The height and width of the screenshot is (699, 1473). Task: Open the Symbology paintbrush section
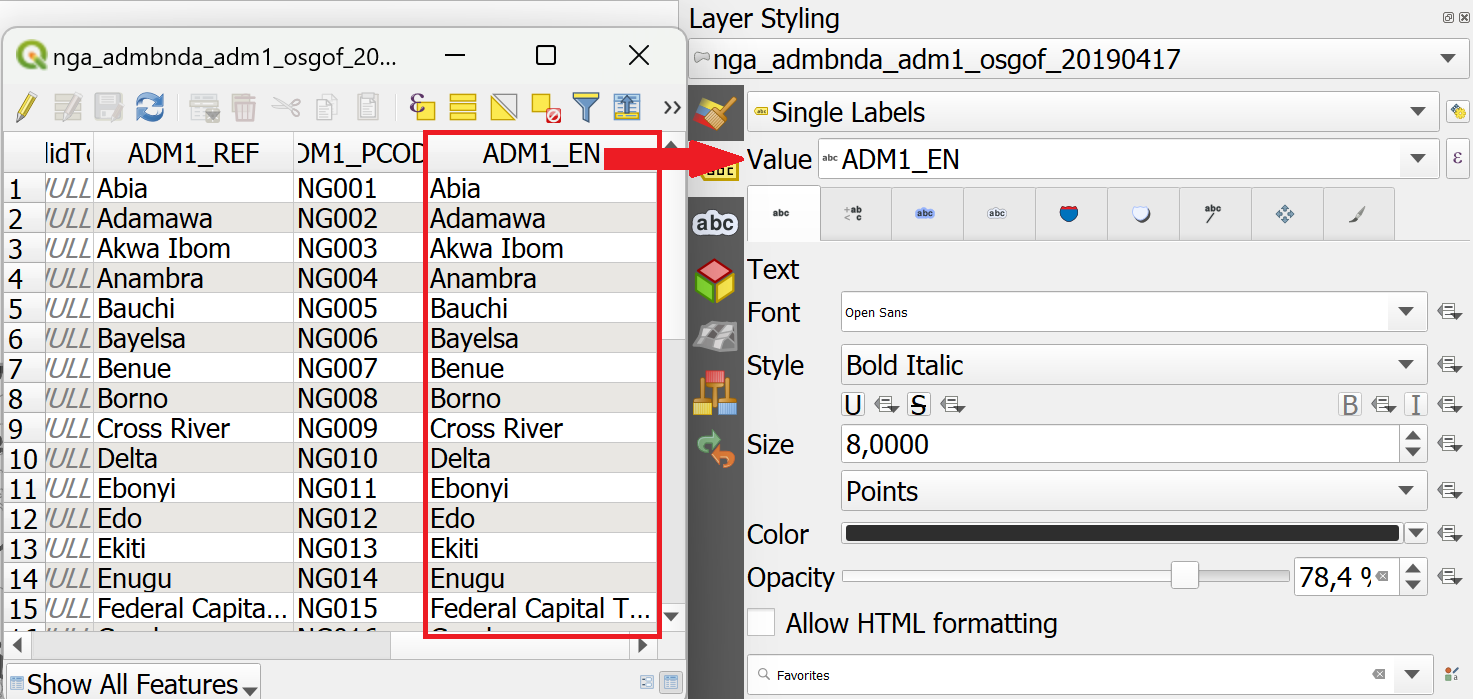[715, 113]
